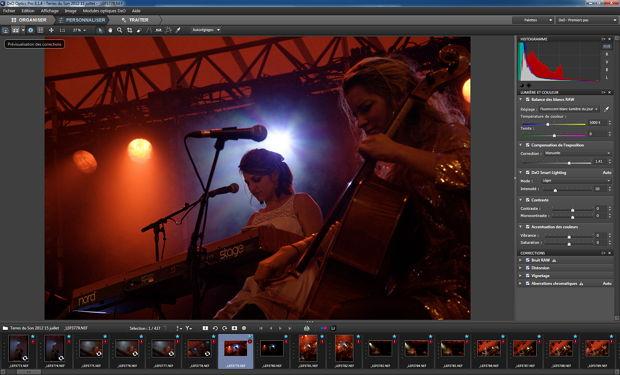Toggle DxO Smart Lighting checkbox
This screenshot has height=375, width=620.
527,173
